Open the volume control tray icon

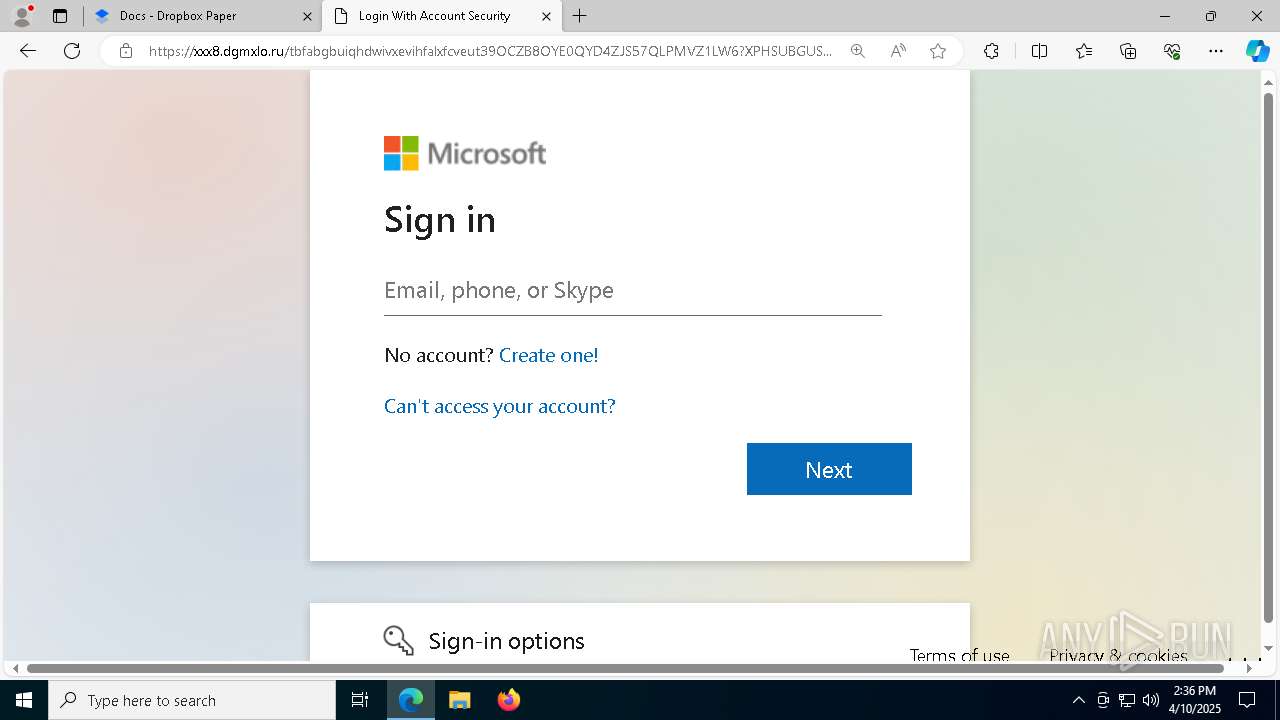pos(1151,700)
